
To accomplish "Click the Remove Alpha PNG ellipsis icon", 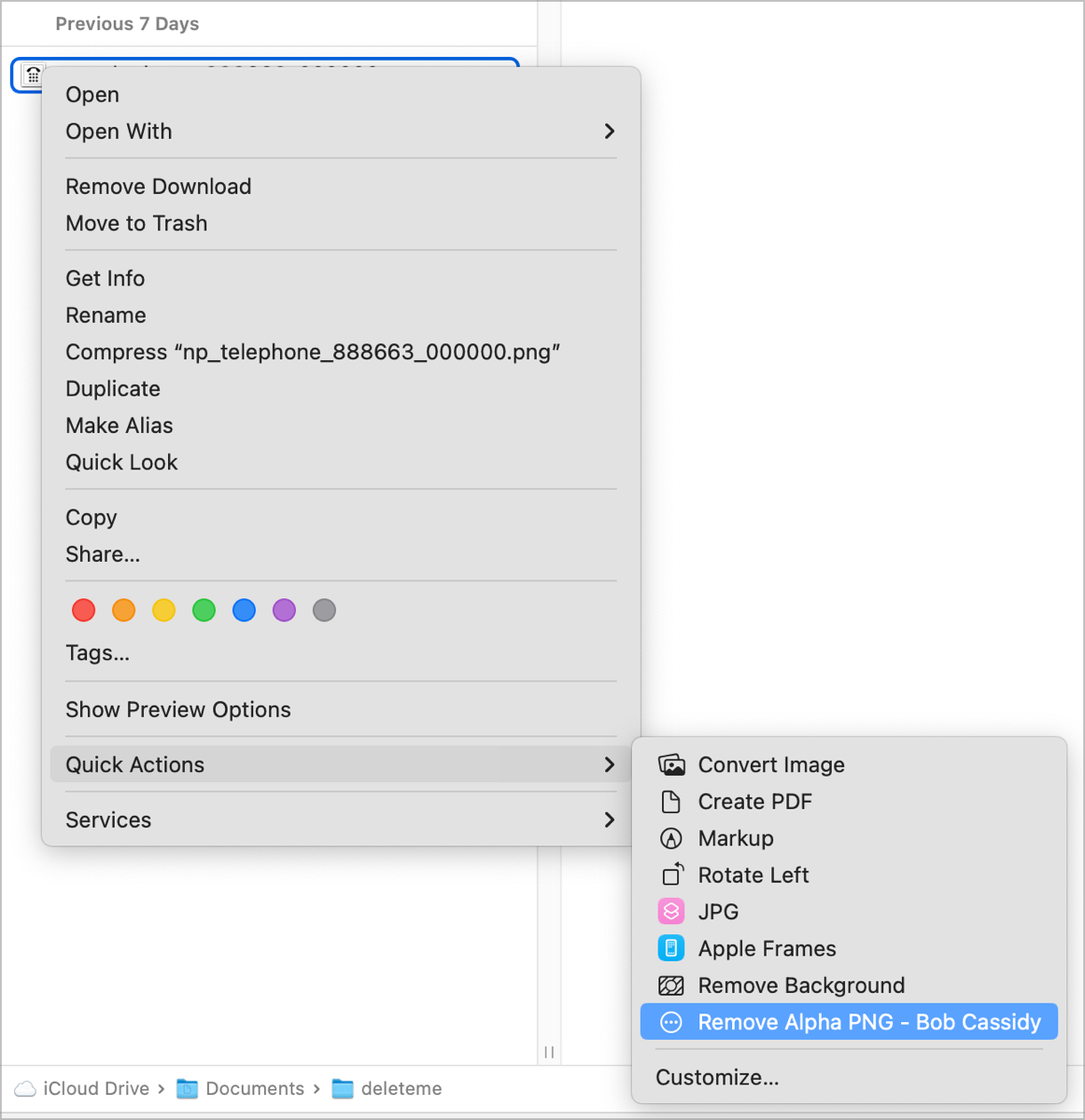I will pos(671,1022).
